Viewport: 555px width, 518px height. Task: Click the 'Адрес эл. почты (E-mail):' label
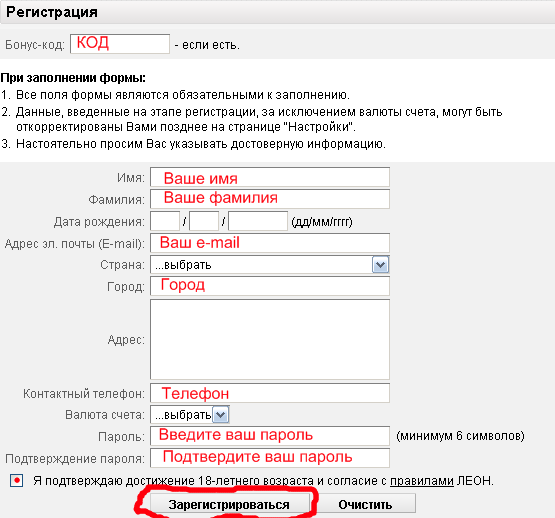[x=75, y=244]
